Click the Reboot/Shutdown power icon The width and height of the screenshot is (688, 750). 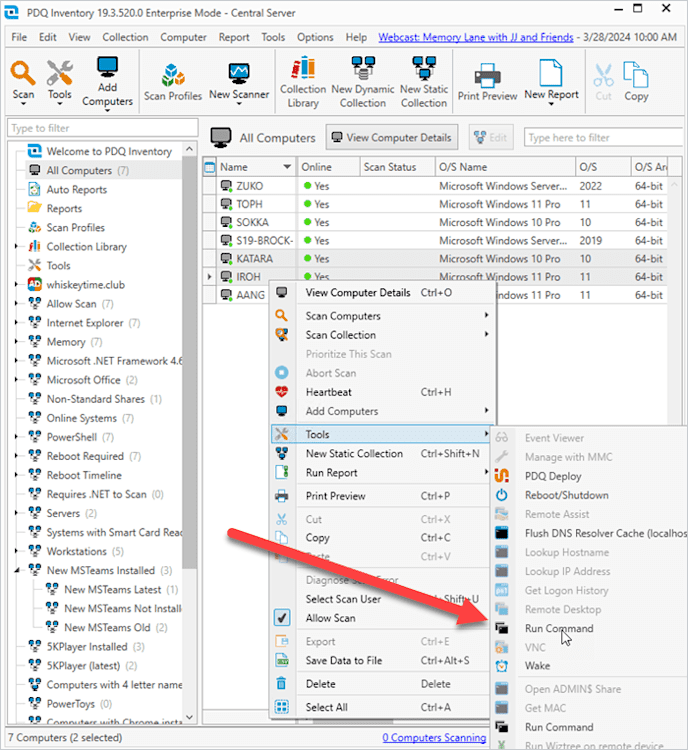pyautogui.click(x=501, y=495)
